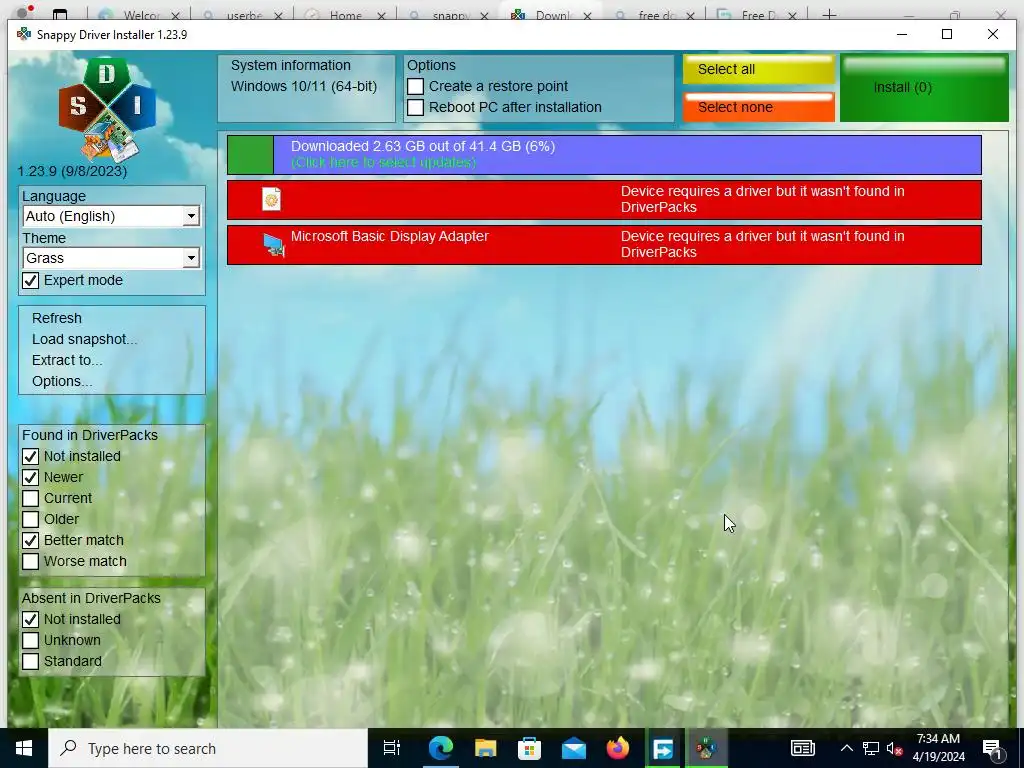Click the version text 1.23.9 (9/8/2023)
The image size is (1024, 768).
[72, 171]
